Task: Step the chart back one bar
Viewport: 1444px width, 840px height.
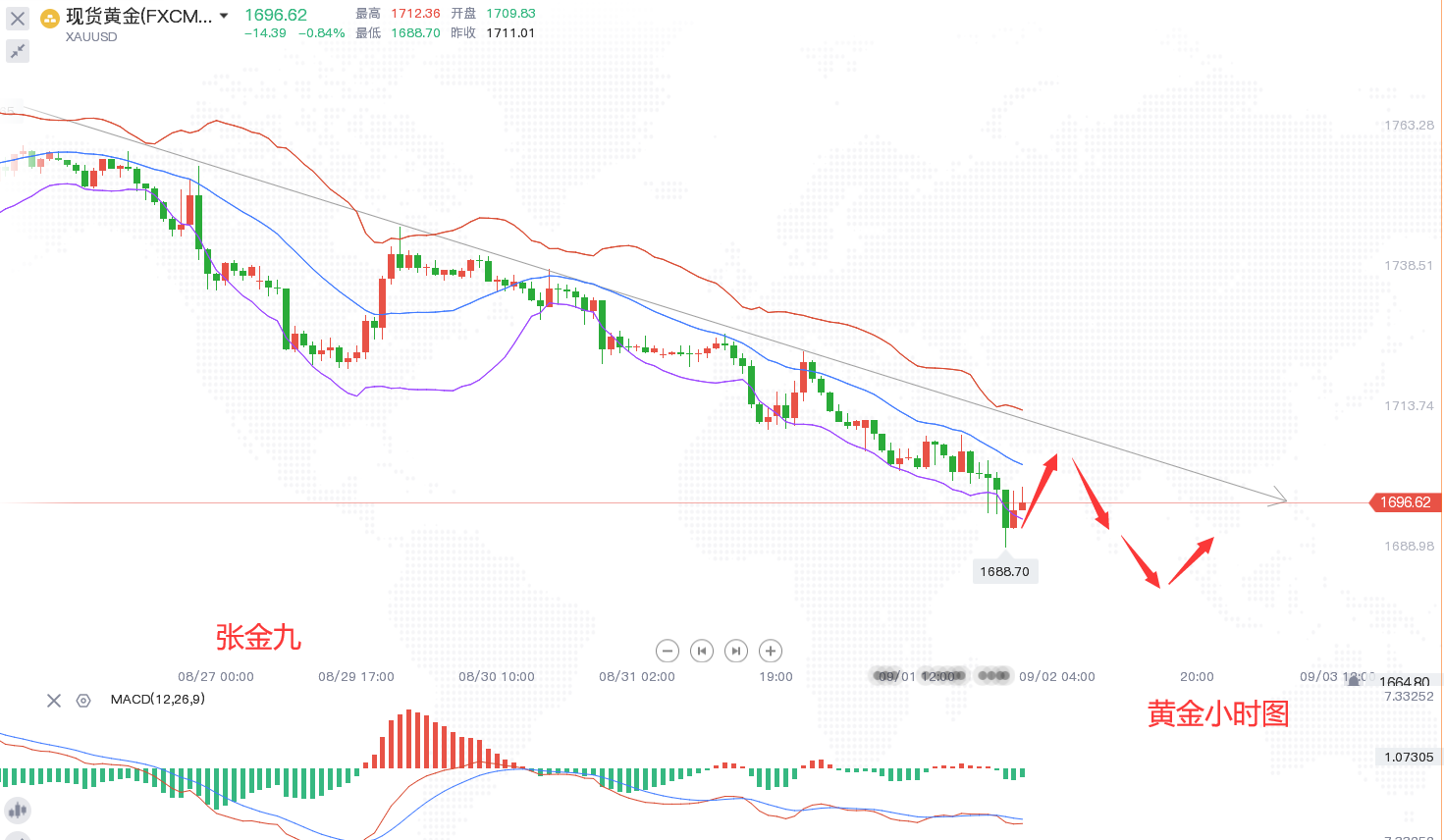Action: pyautogui.click(x=701, y=651)
